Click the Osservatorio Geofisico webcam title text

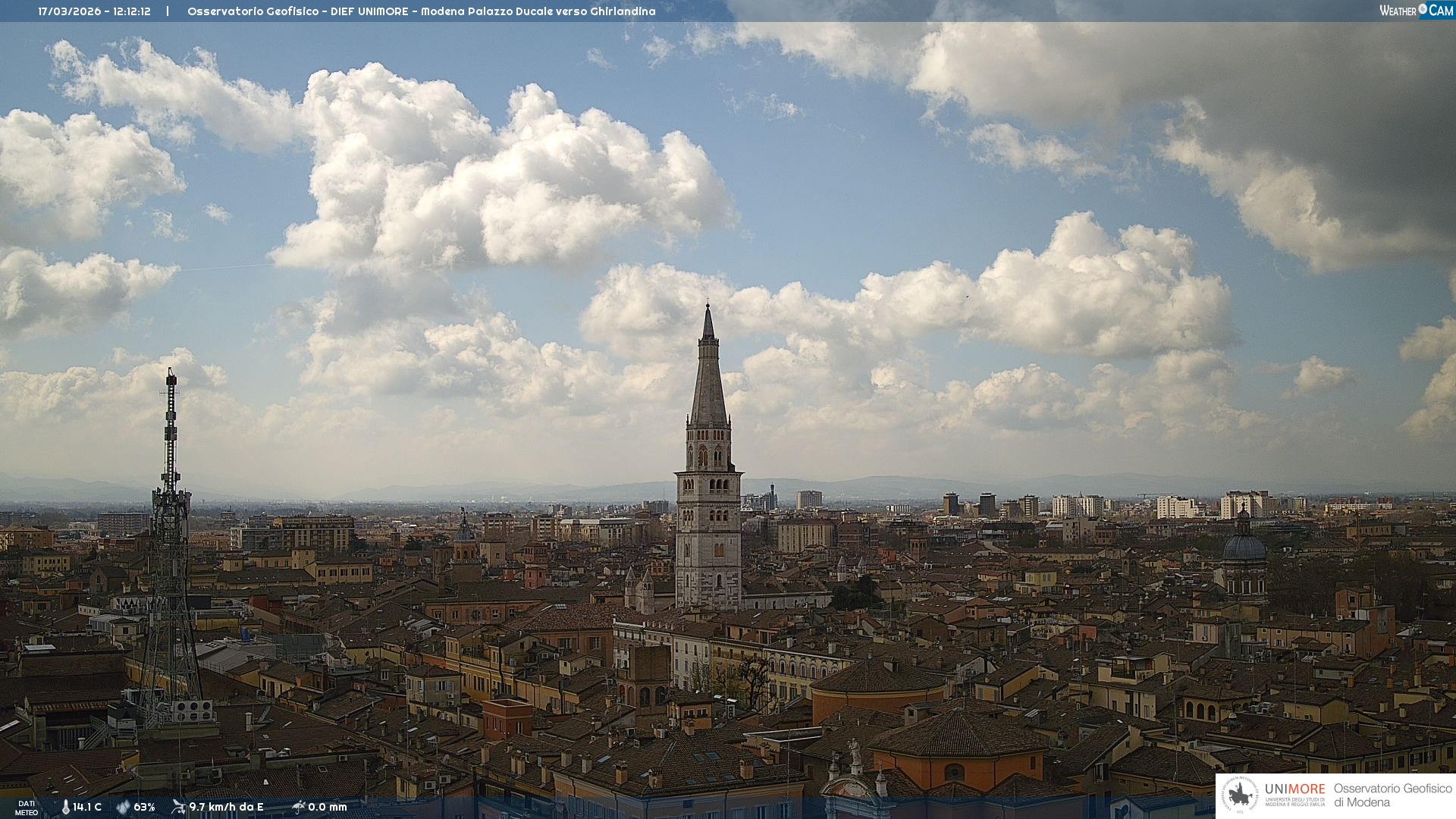click(421, 11)
